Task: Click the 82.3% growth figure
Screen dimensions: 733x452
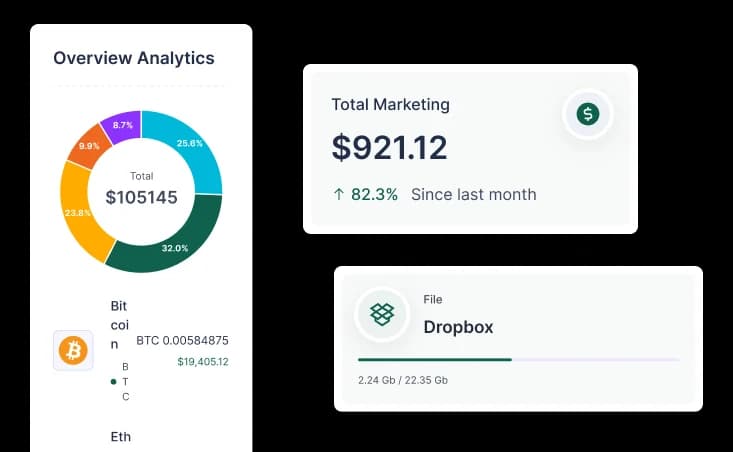Action: (374, 195)
